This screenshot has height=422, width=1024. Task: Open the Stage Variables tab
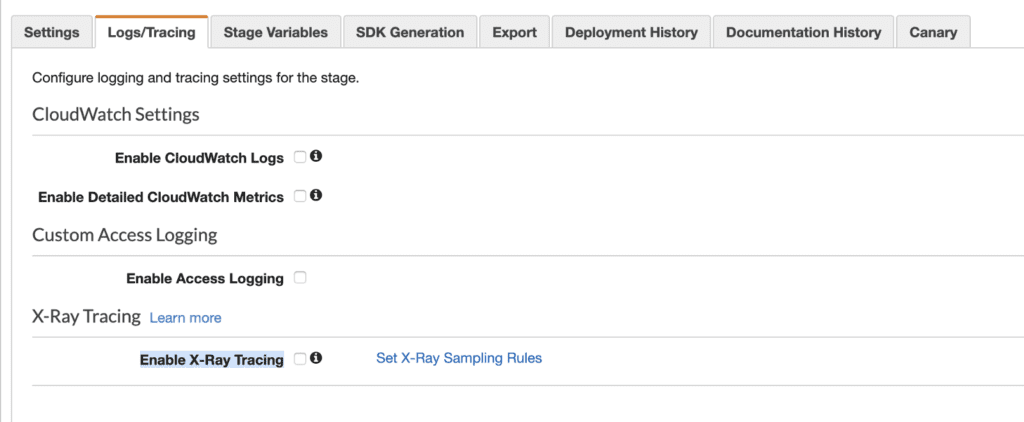[x=276, y=32]
